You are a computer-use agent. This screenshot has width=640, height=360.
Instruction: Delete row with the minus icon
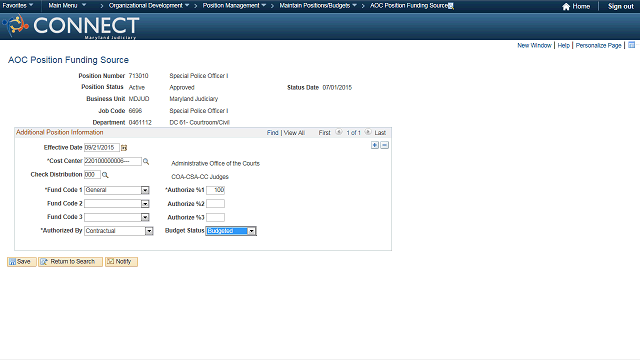point(384,145)
